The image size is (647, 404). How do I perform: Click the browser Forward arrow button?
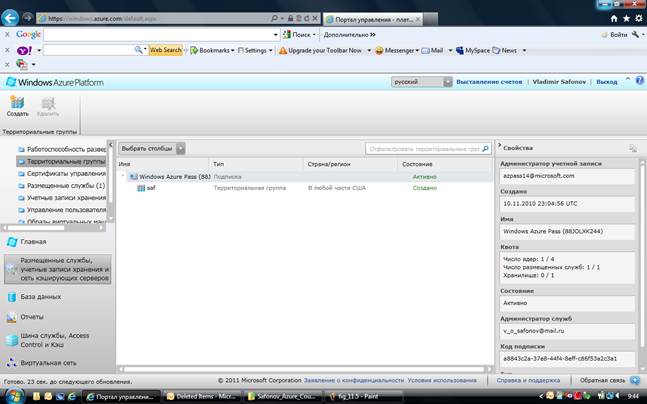click(x=27, y=18)
